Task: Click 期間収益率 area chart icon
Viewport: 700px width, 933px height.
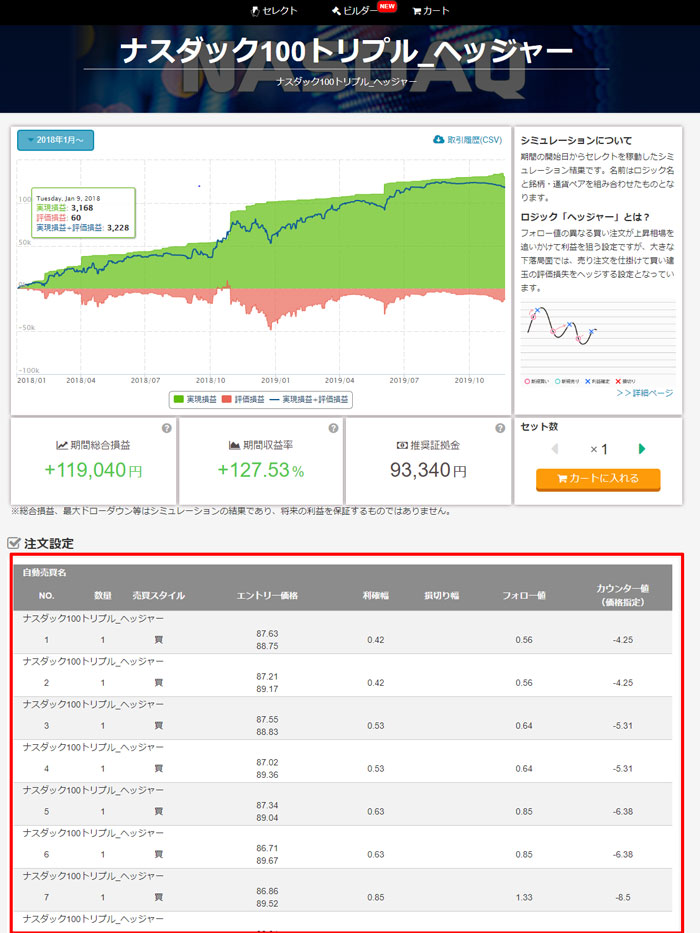Action: tap(235, 445)
